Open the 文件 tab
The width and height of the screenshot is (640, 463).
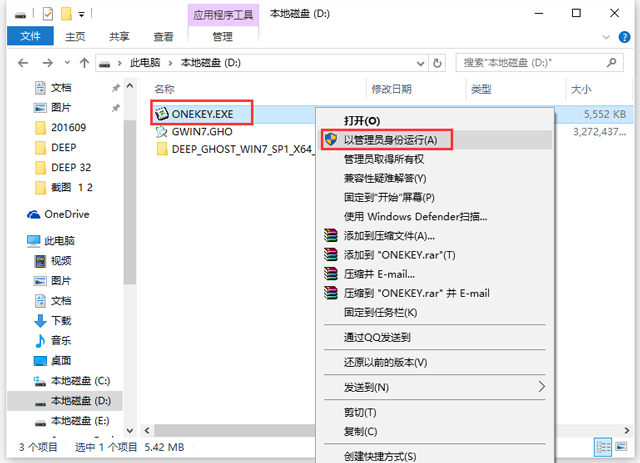click(x=30, y=36)
